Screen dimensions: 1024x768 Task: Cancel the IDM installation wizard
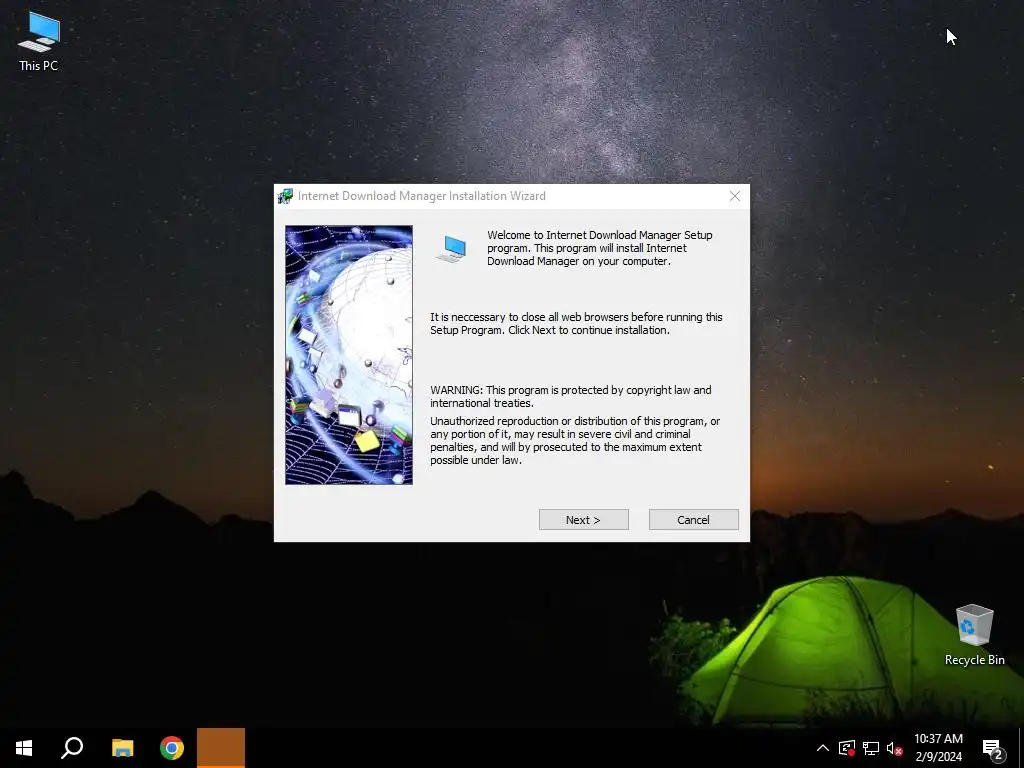click(x=694, y=520)
